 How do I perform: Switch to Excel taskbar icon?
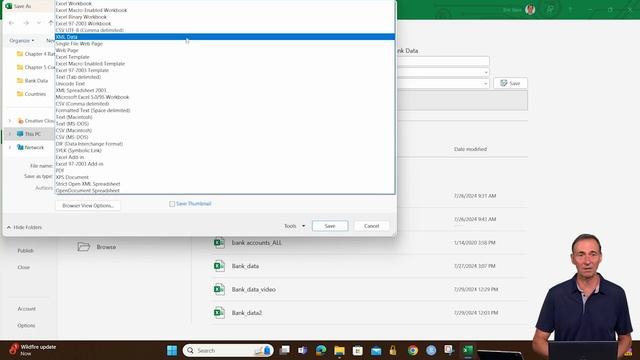(x=468, y=350)
